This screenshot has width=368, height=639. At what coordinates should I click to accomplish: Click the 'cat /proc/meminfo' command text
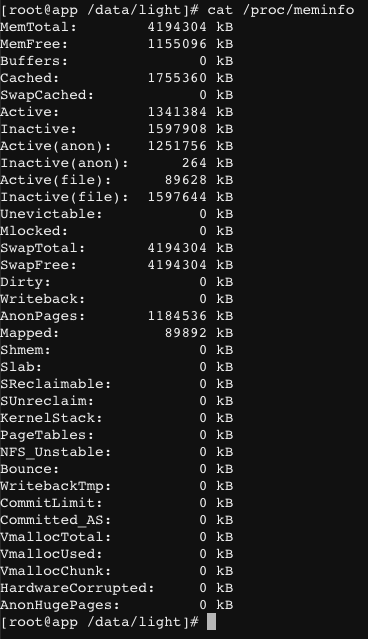281,10
